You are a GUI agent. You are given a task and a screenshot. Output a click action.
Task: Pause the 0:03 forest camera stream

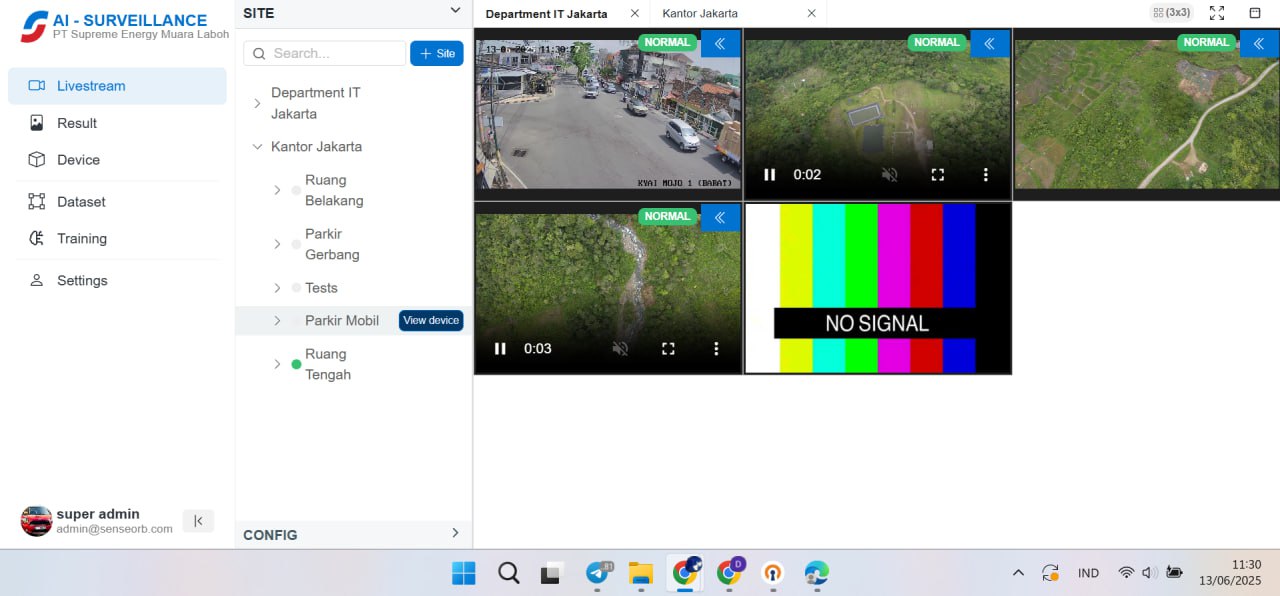(x=499, y=348)
